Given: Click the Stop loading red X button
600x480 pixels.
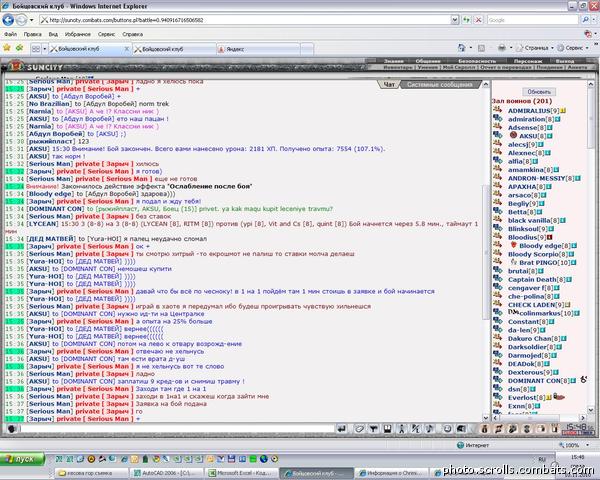Looking at the screenshot, I should (x=478, y=20).
